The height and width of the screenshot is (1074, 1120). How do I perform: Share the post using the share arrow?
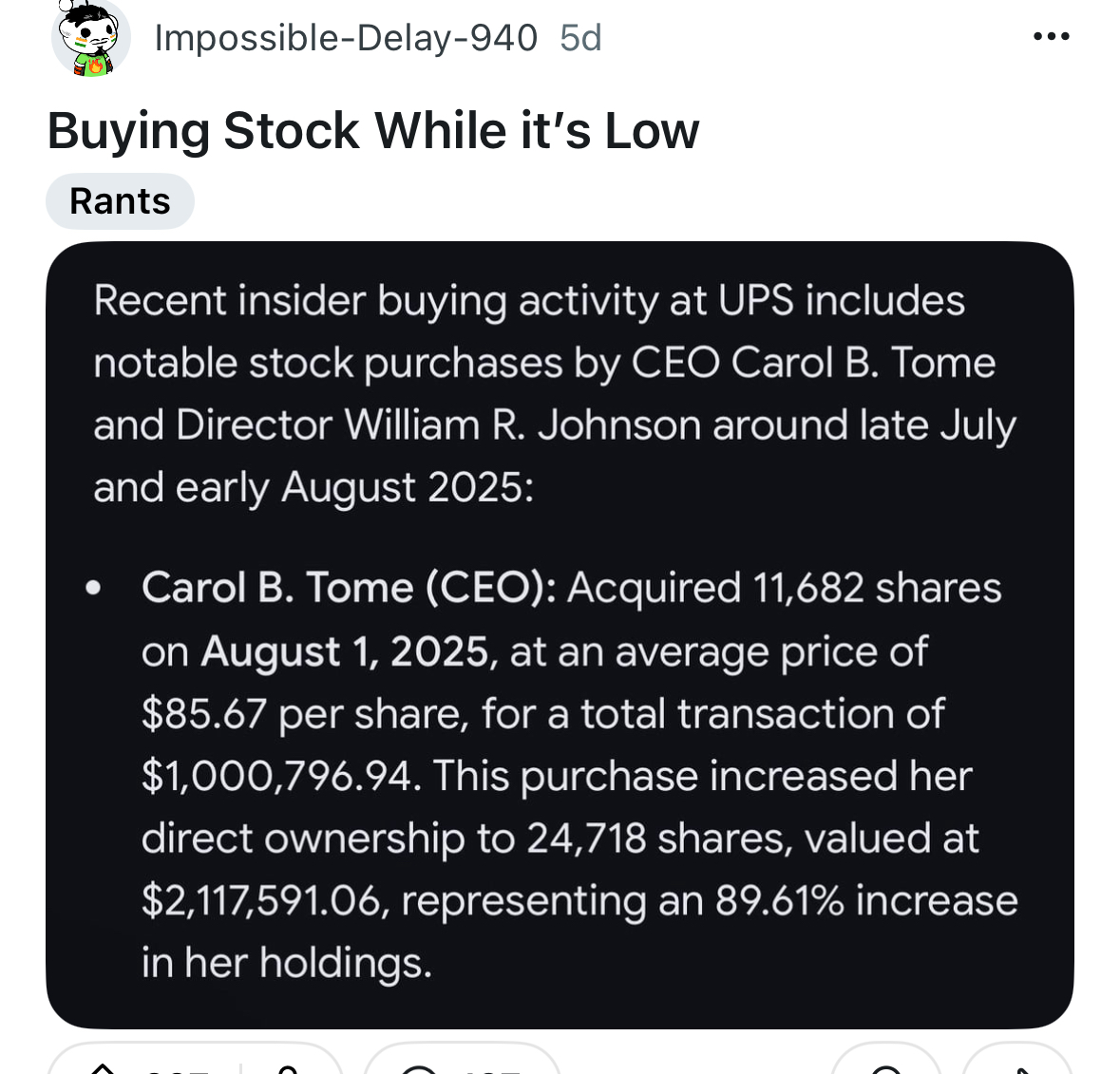[1018, 1067]
